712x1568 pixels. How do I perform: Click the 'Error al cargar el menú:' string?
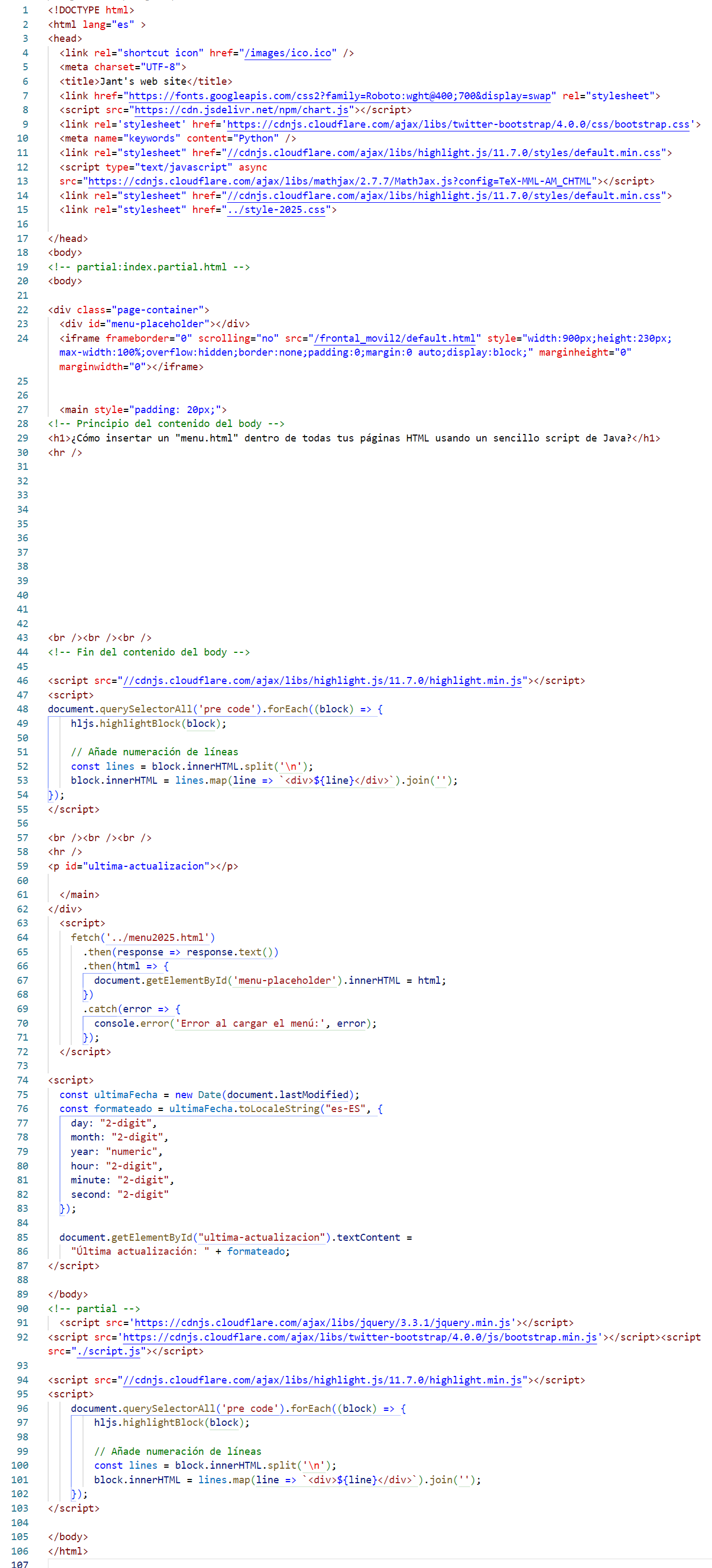(249, 1023)
